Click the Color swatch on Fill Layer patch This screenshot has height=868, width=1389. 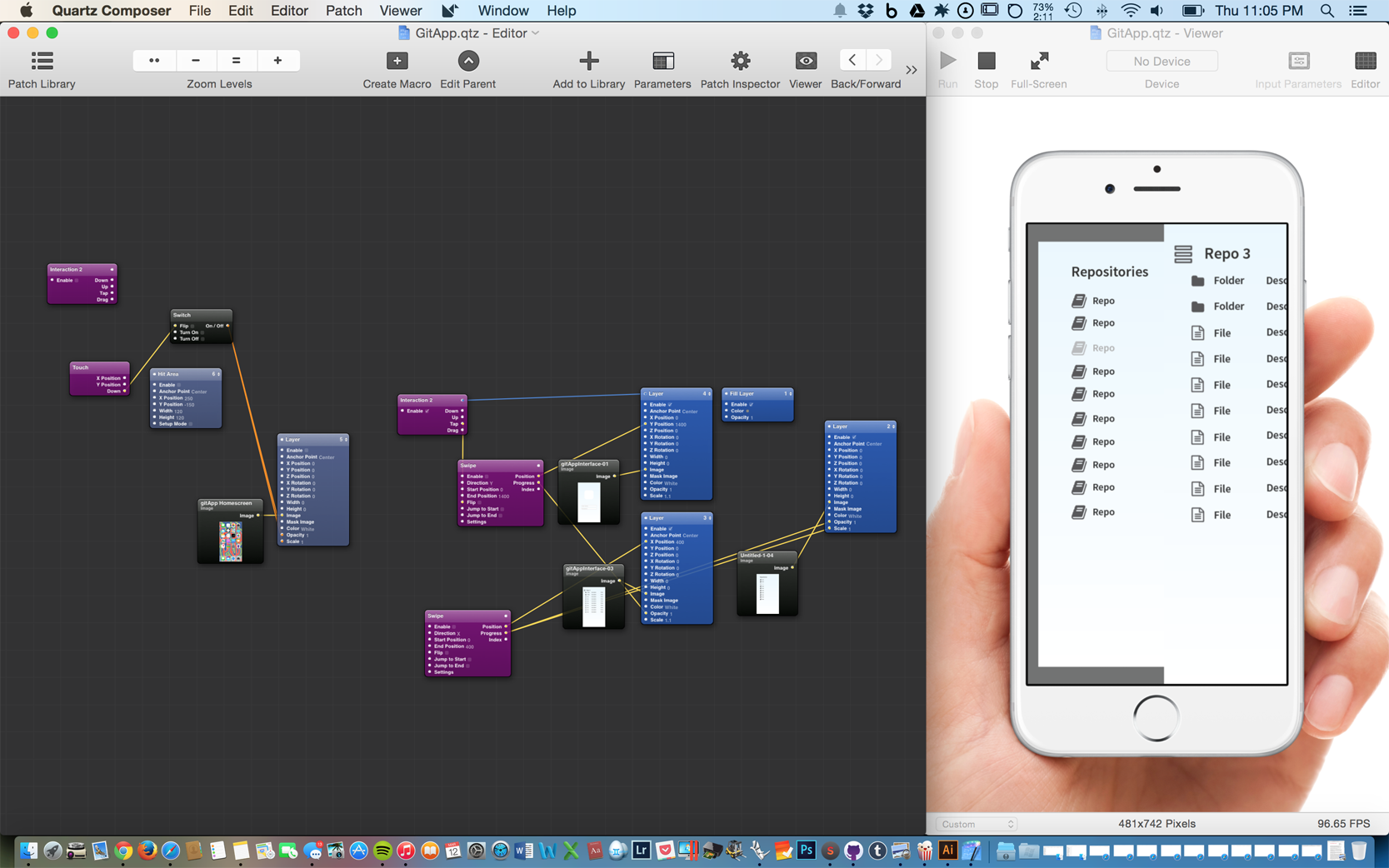pos(747,411)
